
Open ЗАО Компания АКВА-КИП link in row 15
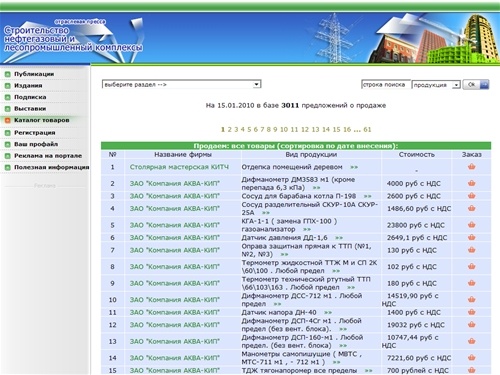[x=175, y=370]
